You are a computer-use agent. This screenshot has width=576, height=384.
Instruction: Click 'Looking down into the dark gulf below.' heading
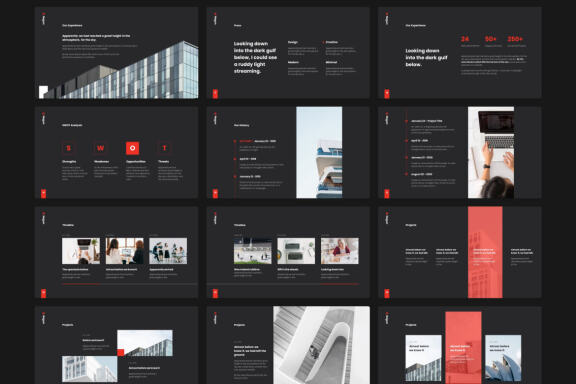coord(426,57)
